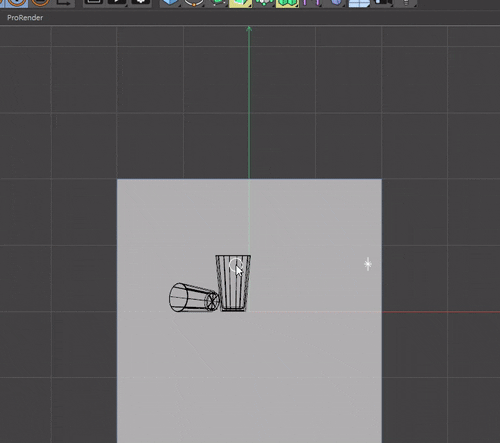Click the highlighted green Volume Builder icon
500x443 pixels.
(287, 3)
